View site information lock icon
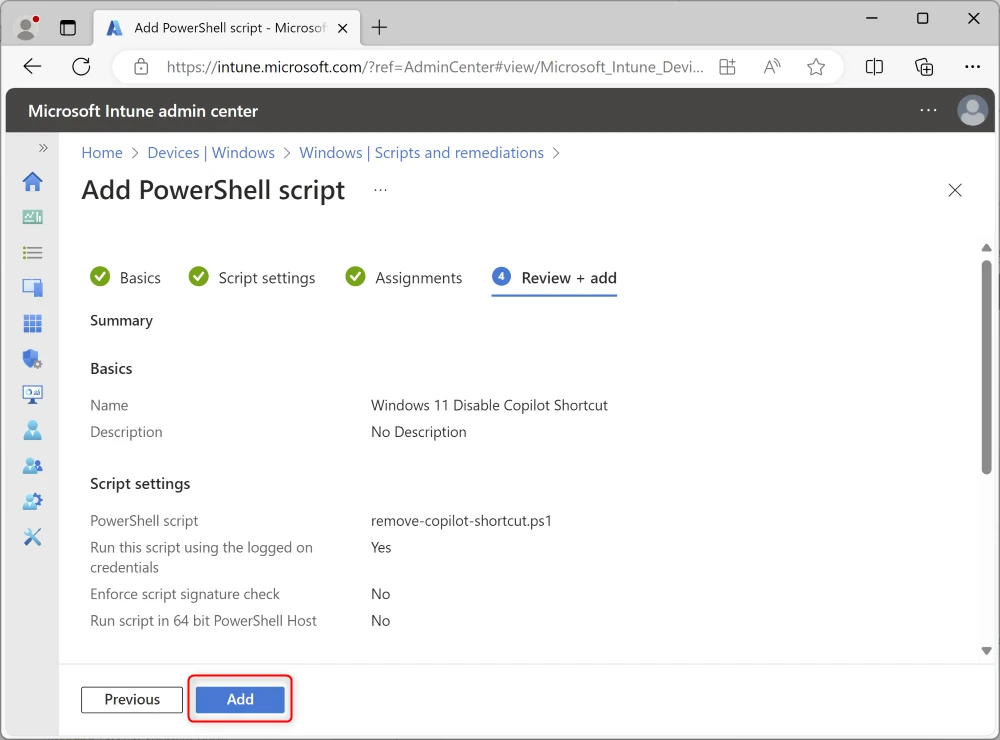The image size is (1000, 740). click(141, 66)
